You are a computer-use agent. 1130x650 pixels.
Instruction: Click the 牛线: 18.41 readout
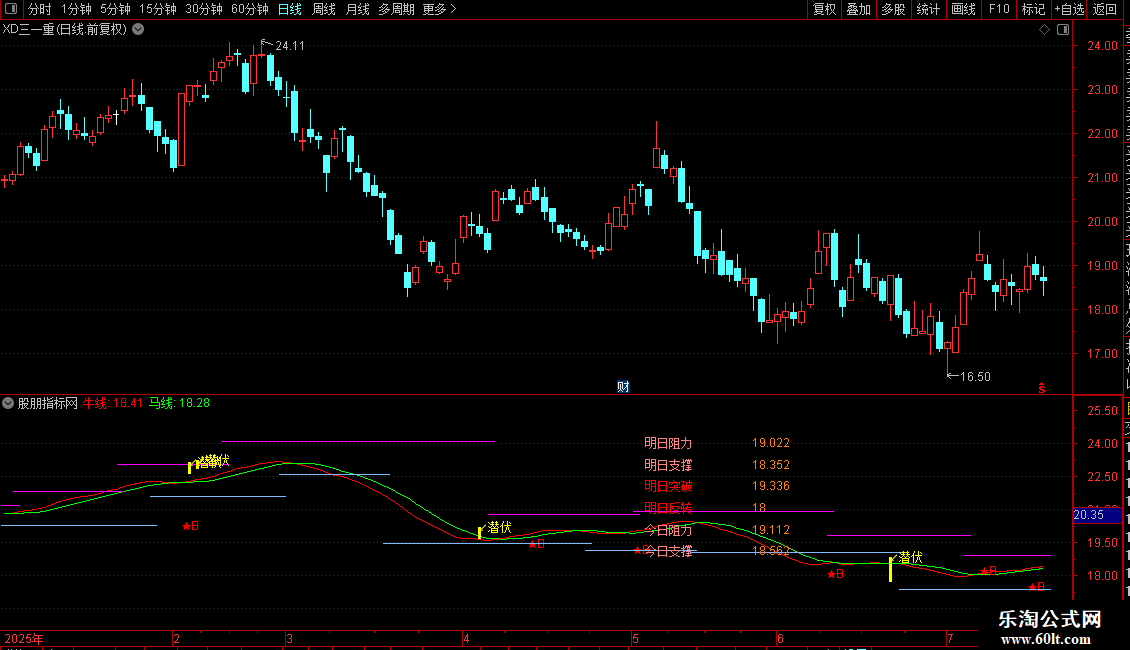click(112, 404)
